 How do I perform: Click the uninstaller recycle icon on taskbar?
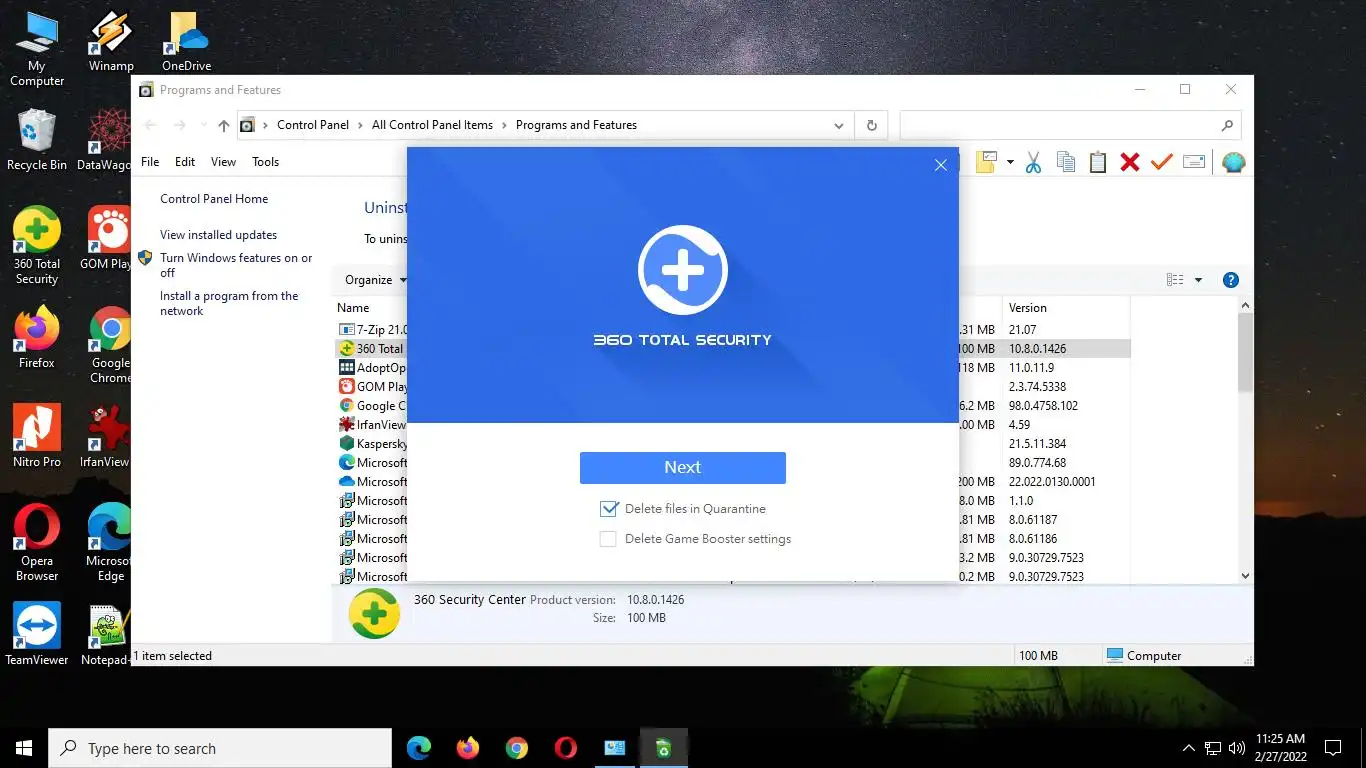[663, 748]
